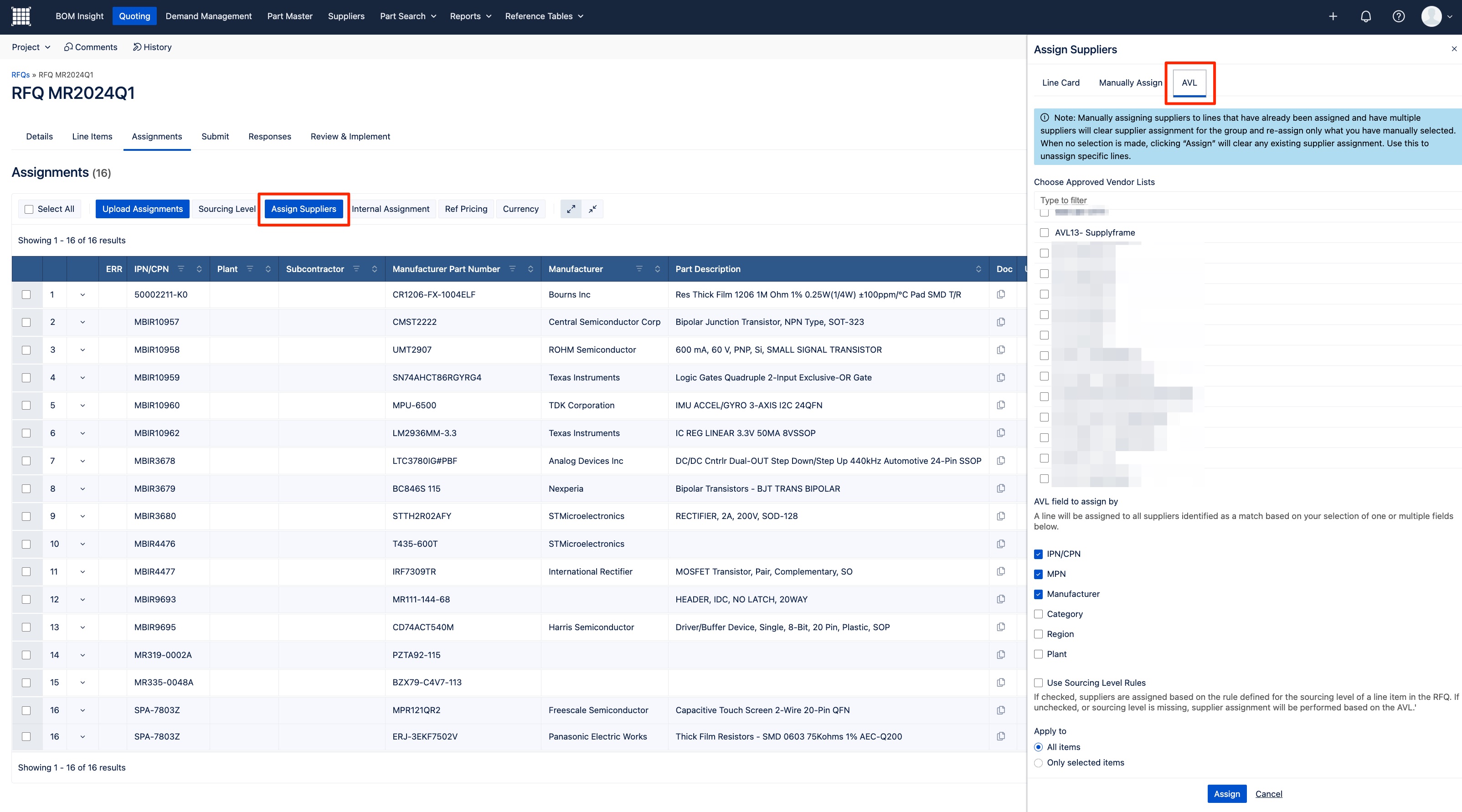This screenshot has height=812, width=1462.
Task: Click the blue Assign button
Action: click(1227, 794)
